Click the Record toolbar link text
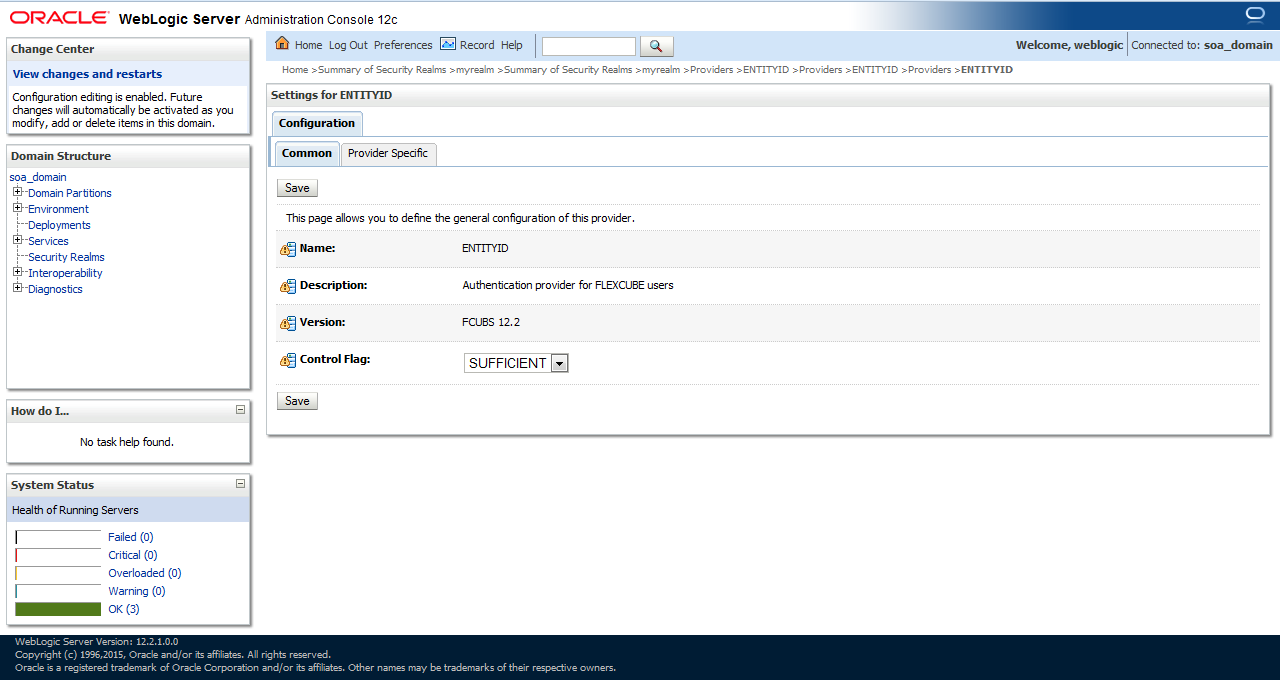The height and width of the screenshot is (684, 1280). pos(477,45)
